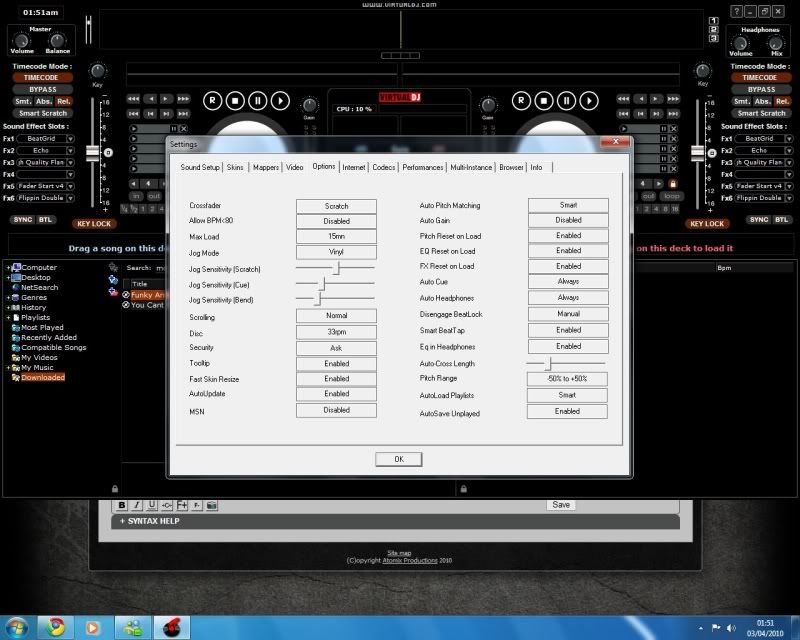Start playback on the right deck

[589, 101]
